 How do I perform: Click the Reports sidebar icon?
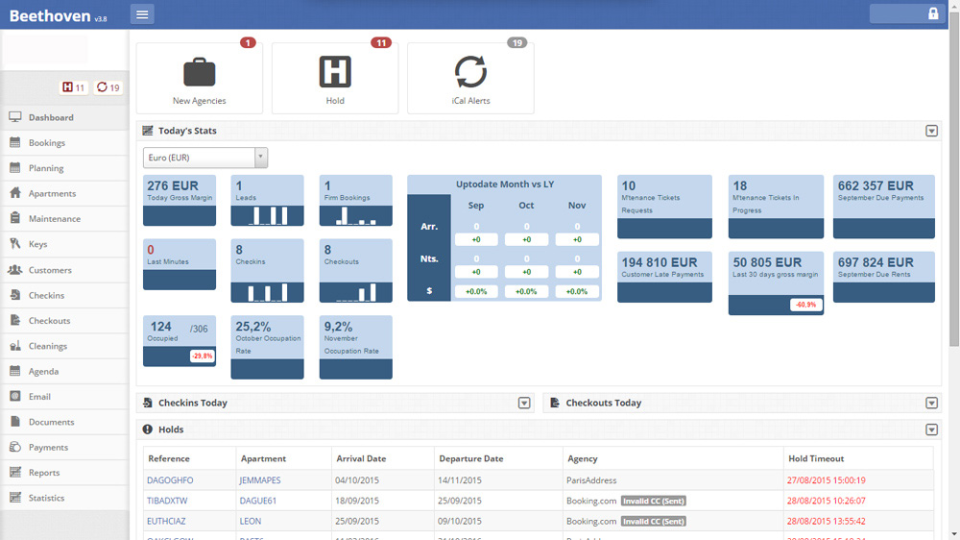tap(15, 472)
